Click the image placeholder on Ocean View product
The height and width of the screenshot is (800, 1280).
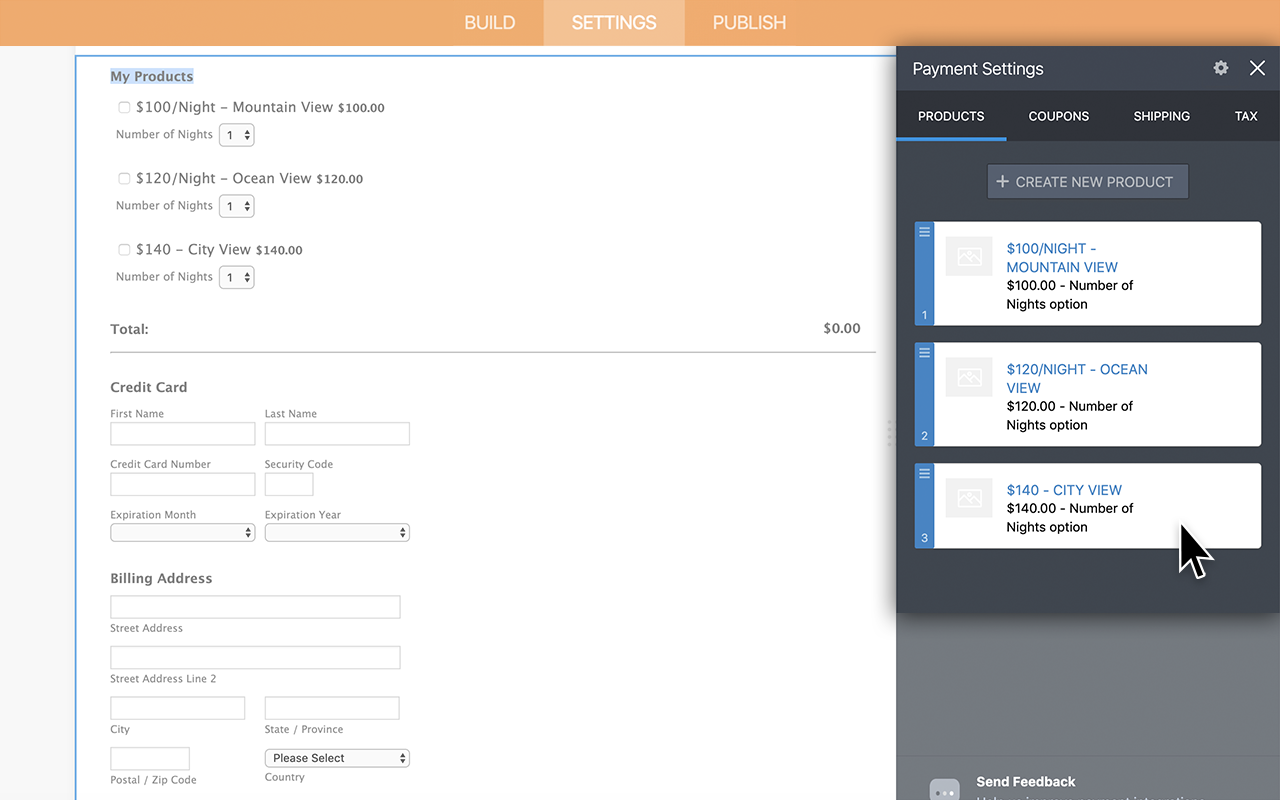tap(968, 377)
